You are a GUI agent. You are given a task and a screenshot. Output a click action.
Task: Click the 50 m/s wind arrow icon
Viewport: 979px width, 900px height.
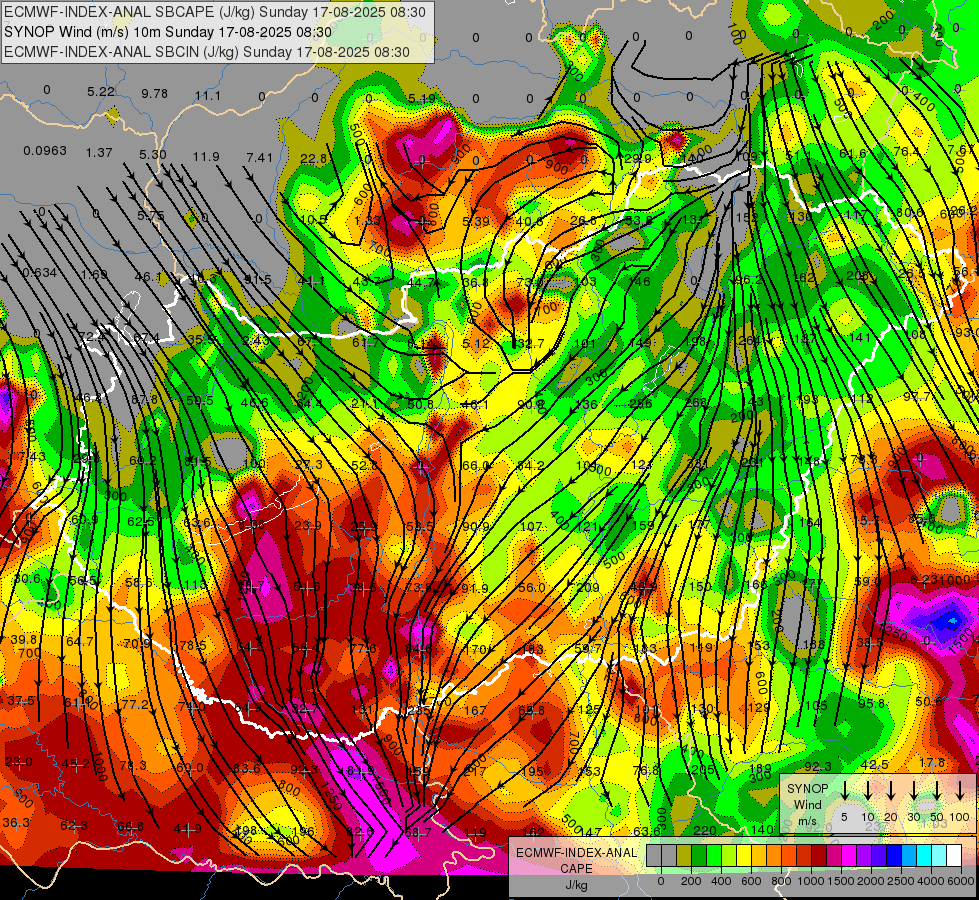tap(937, 790)
